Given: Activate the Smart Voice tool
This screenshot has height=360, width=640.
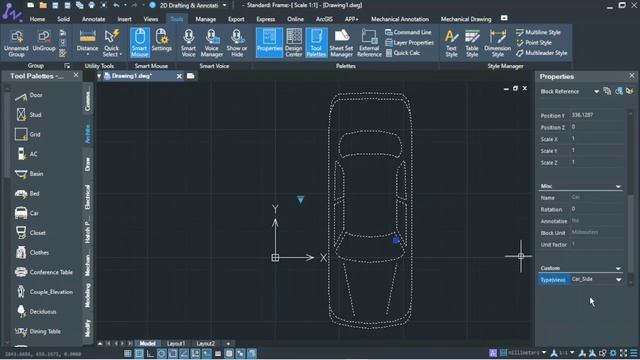Looking at the screenshot, I should [x=188, y=43].
